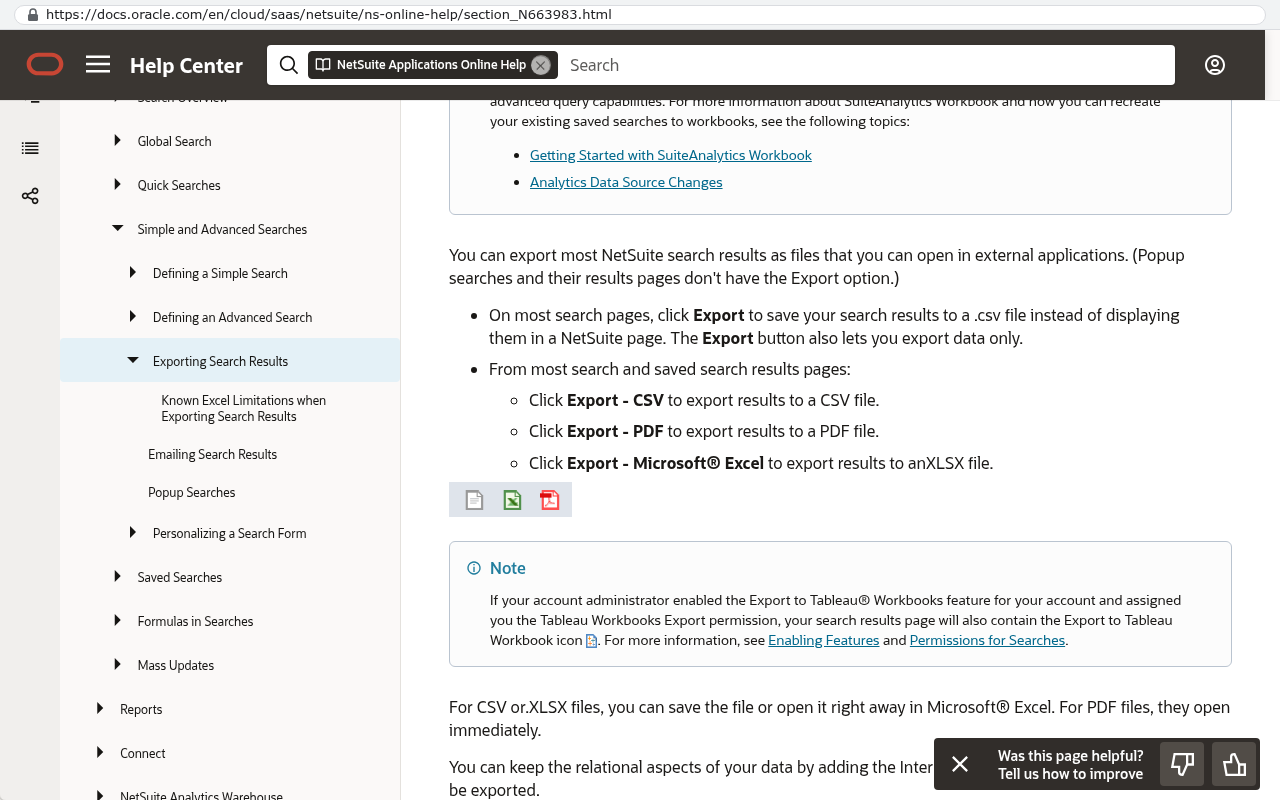Expand the Quick Searches tree node
Viewport: 1280px width, 800px height.
tap(118, 185)
